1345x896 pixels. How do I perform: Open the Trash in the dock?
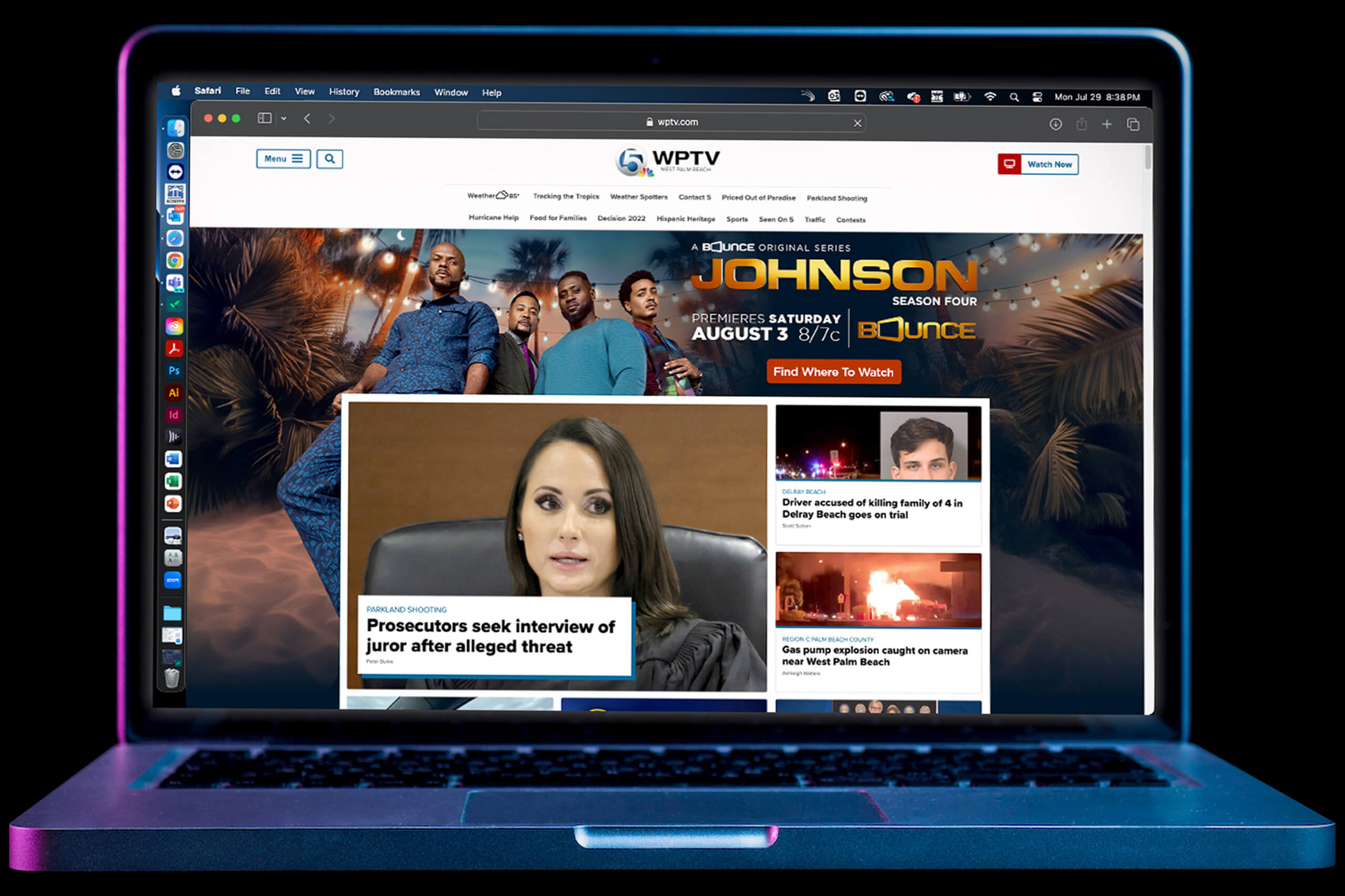tap(172, 678)
